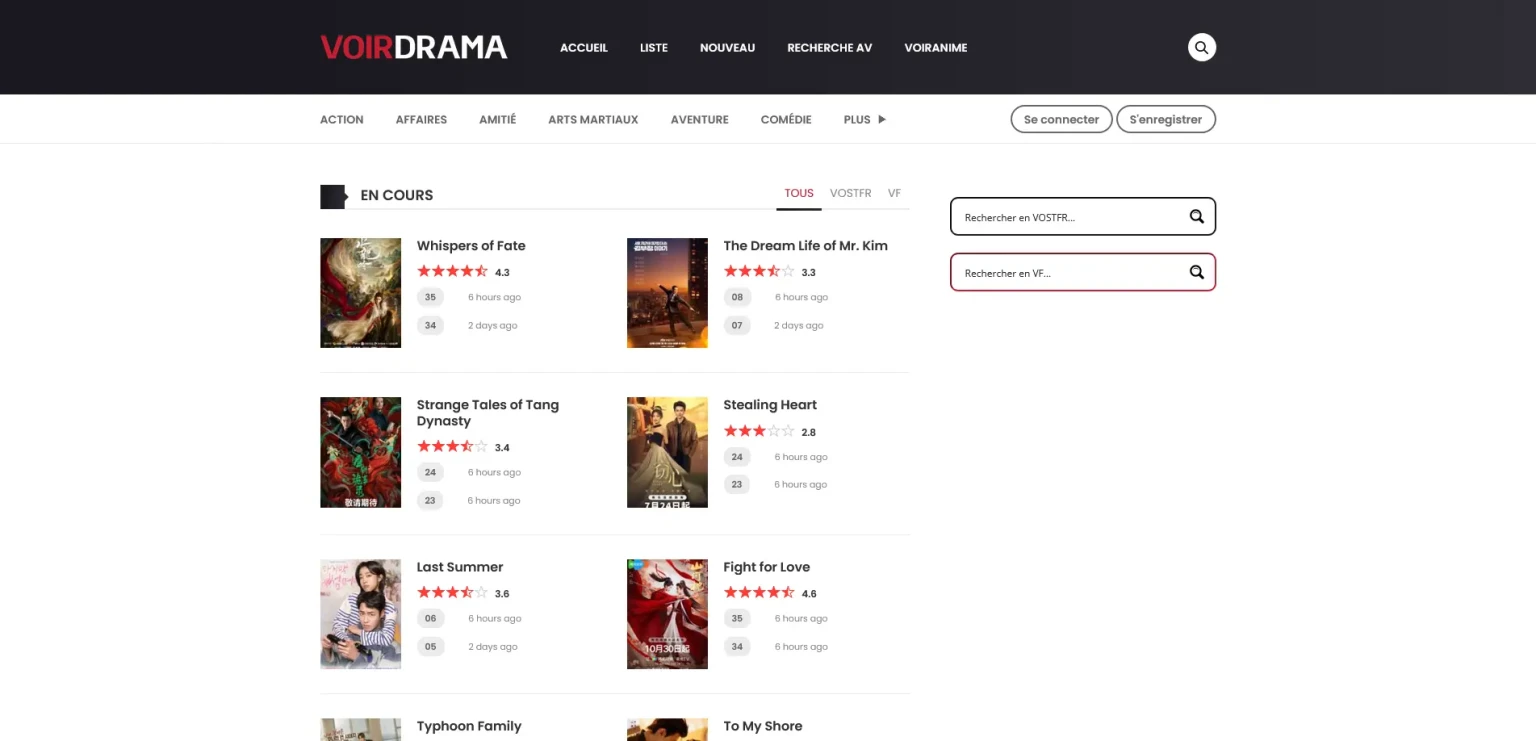
Task: Open The Dream Life of Mr. Kim poster
Action: pos(667,293)
